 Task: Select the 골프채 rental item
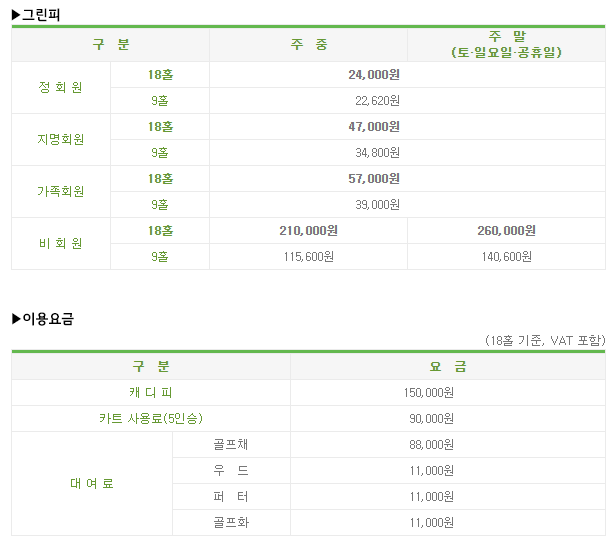[x=231, y=444]
